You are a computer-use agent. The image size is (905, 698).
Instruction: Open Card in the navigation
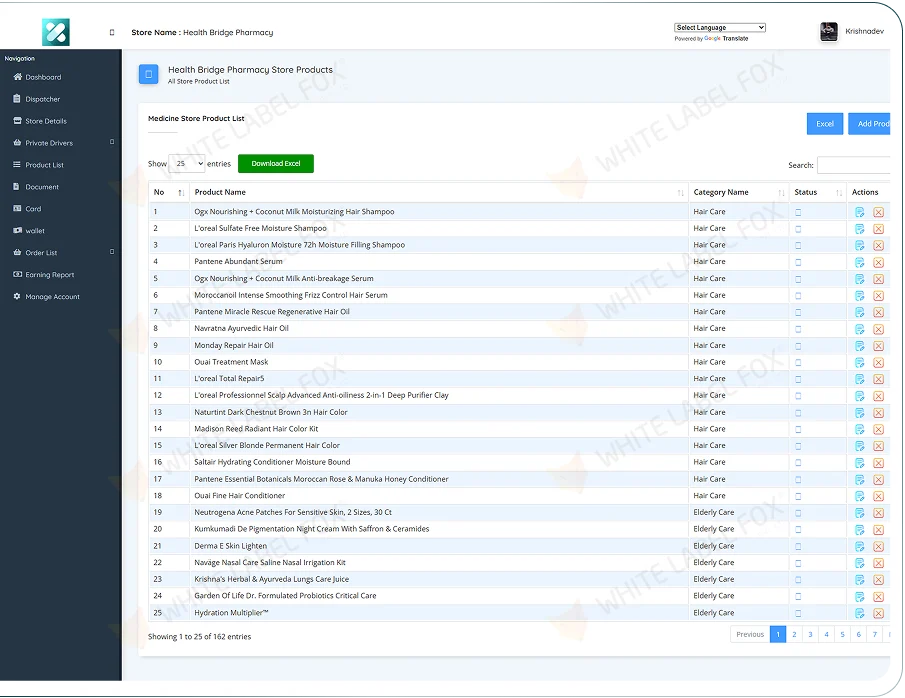pos(27,208)
